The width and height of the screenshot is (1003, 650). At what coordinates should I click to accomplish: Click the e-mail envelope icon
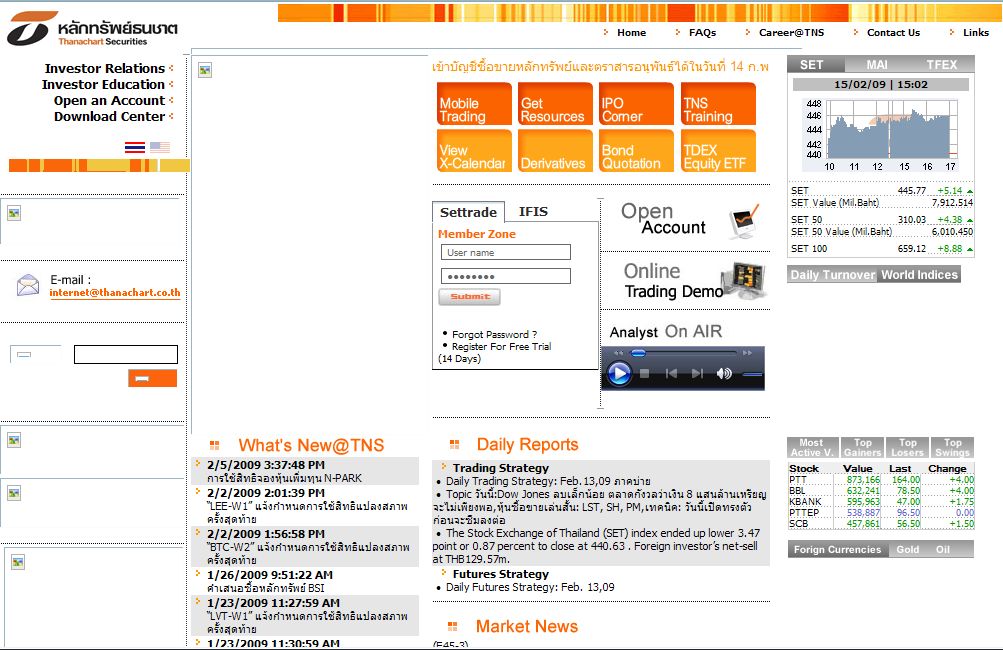point(28,285)
